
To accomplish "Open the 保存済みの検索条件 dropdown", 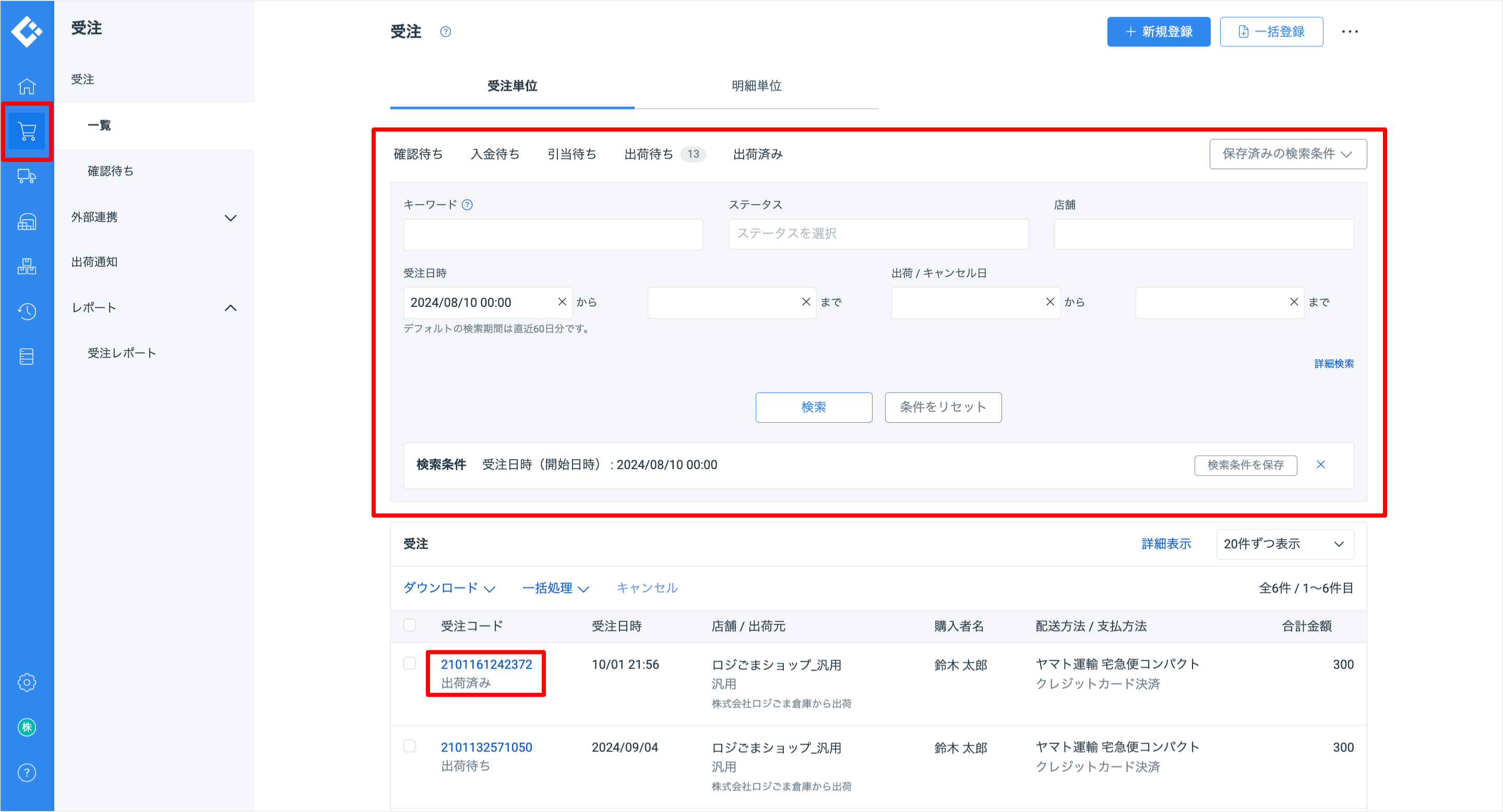I will point(1287,154).
